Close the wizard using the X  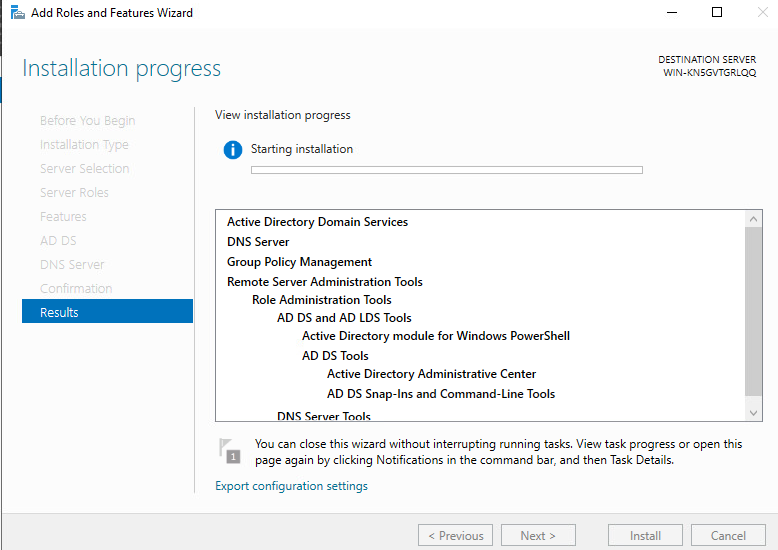click(x=763, y=12)
